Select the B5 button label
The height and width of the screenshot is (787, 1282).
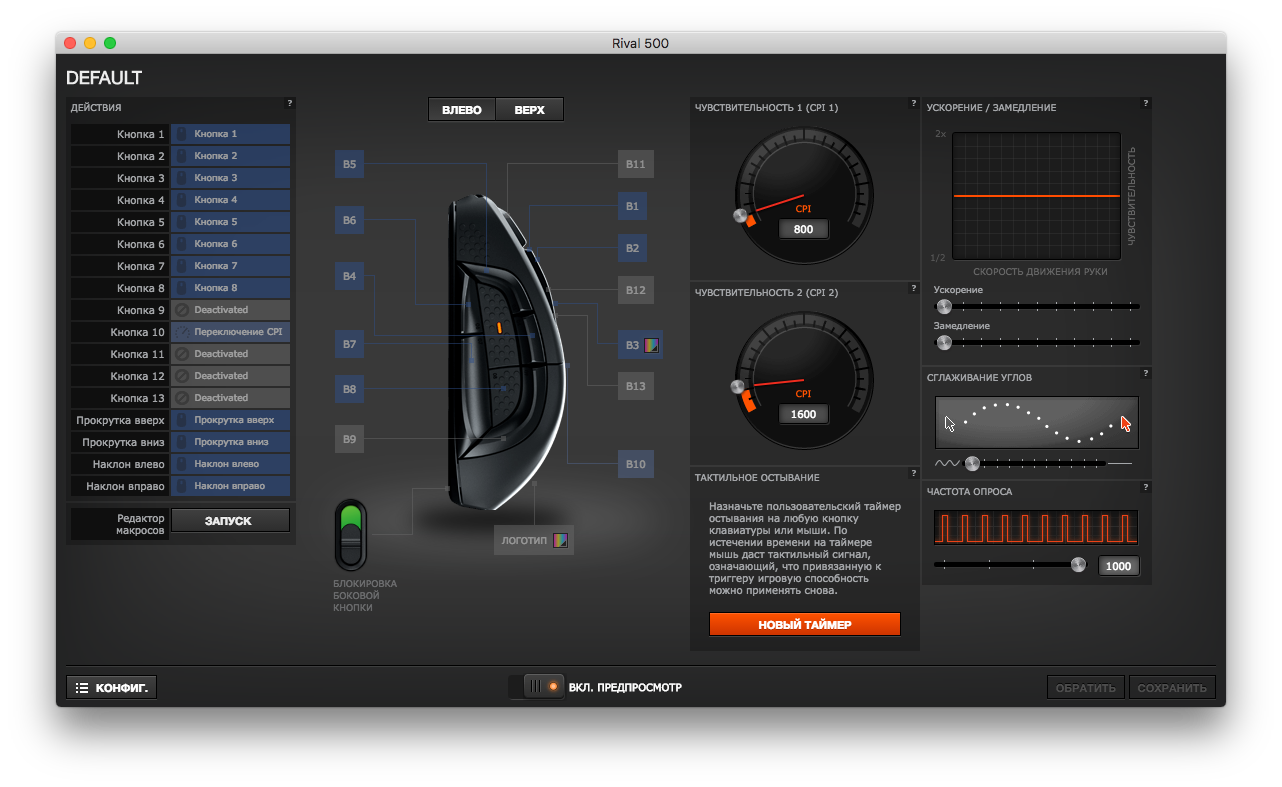click(x=349, y=164)
